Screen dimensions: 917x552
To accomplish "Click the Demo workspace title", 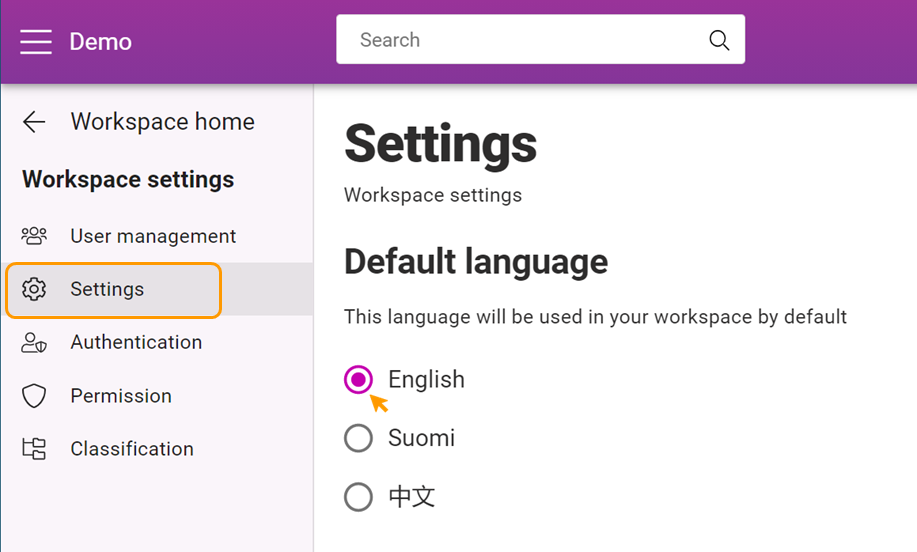I will click(101, 42).
